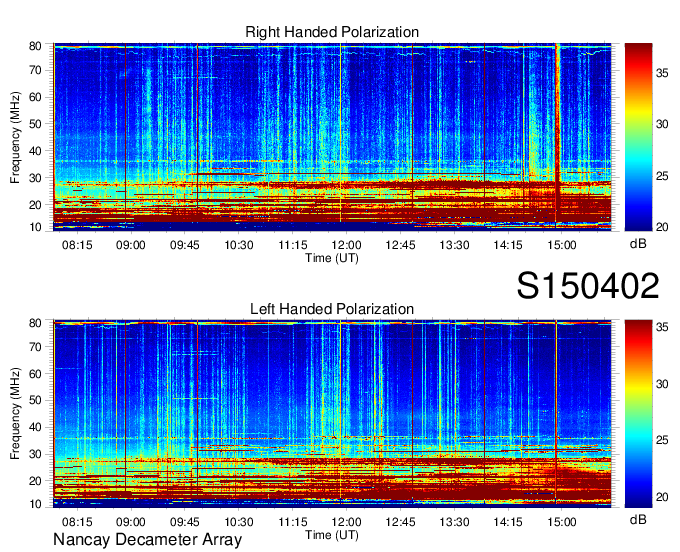Click the 12:00 tick on right-handed plot's time axis
Viewport: 680px width, 552px height.
(x=347, y=245)
